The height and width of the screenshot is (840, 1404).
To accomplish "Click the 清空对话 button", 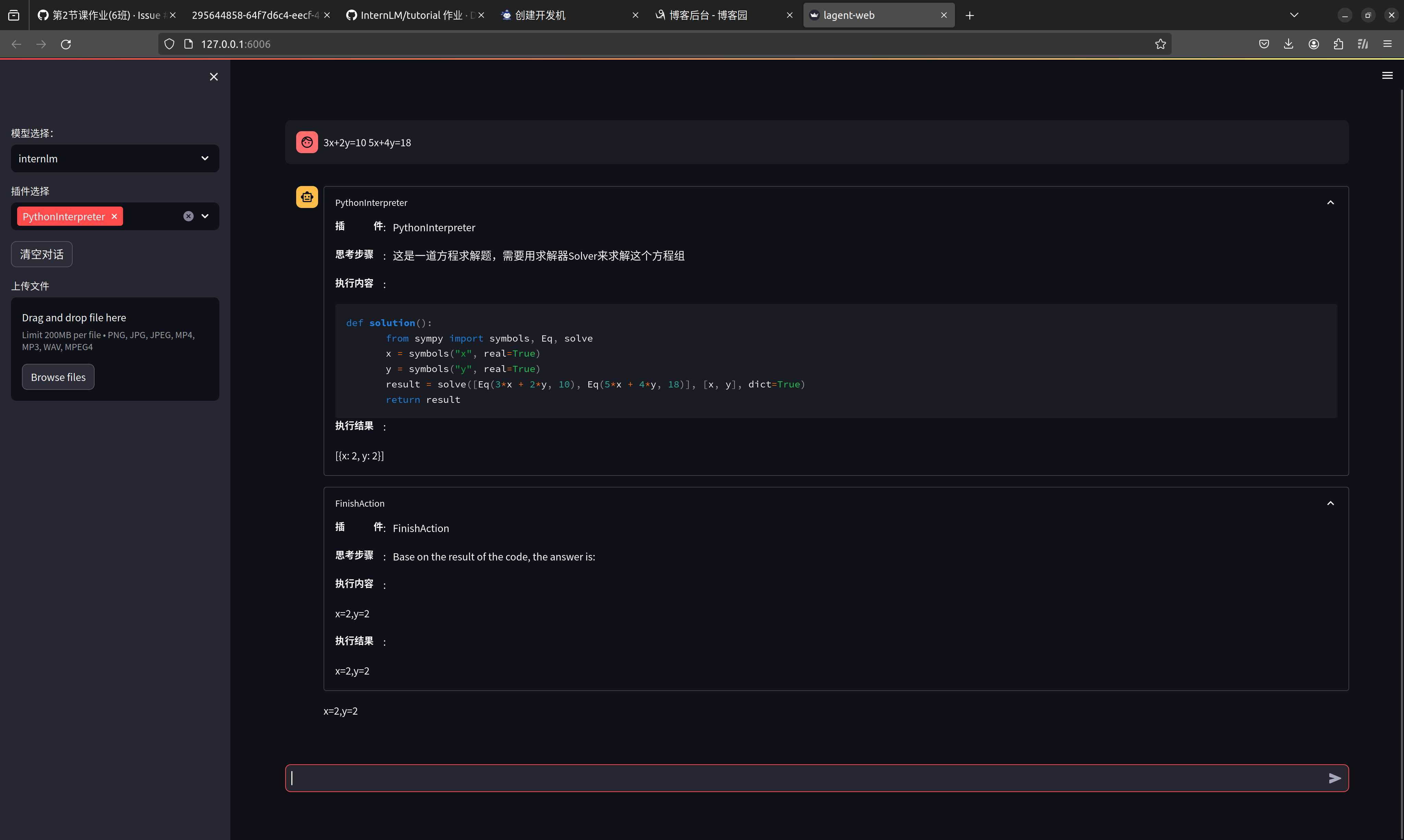I will 42,254.
